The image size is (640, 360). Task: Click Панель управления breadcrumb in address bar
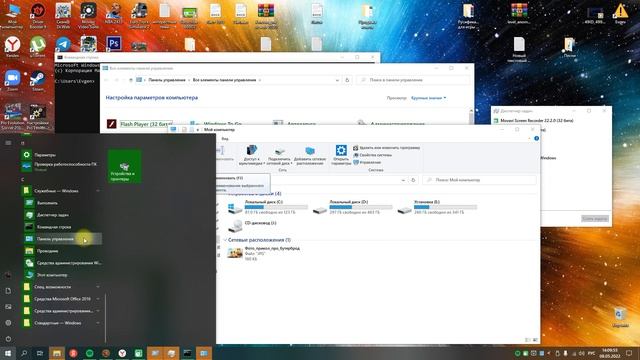click(x=167, y=80)
